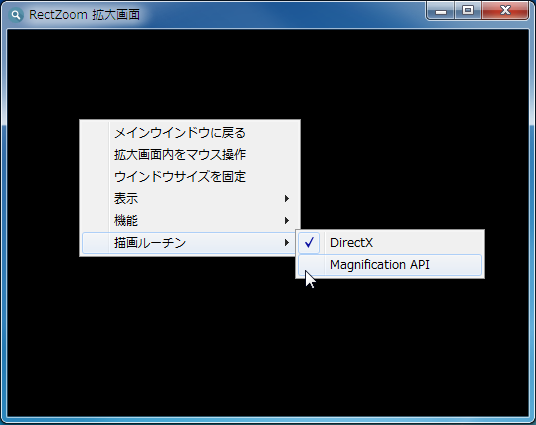
Task: Minimize the RectZoom window
Action: pos(441,11)
